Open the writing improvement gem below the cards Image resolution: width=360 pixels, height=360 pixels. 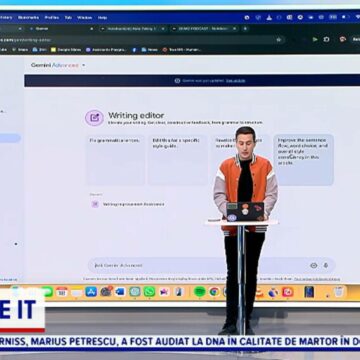pos(128,204)
